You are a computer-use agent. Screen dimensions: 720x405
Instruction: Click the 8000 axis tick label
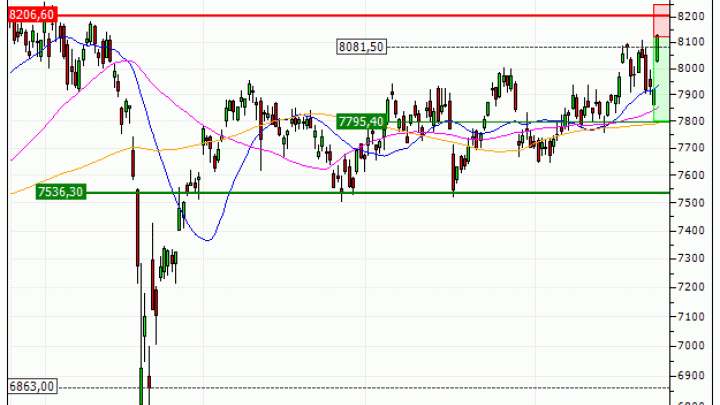click(691, 68)
